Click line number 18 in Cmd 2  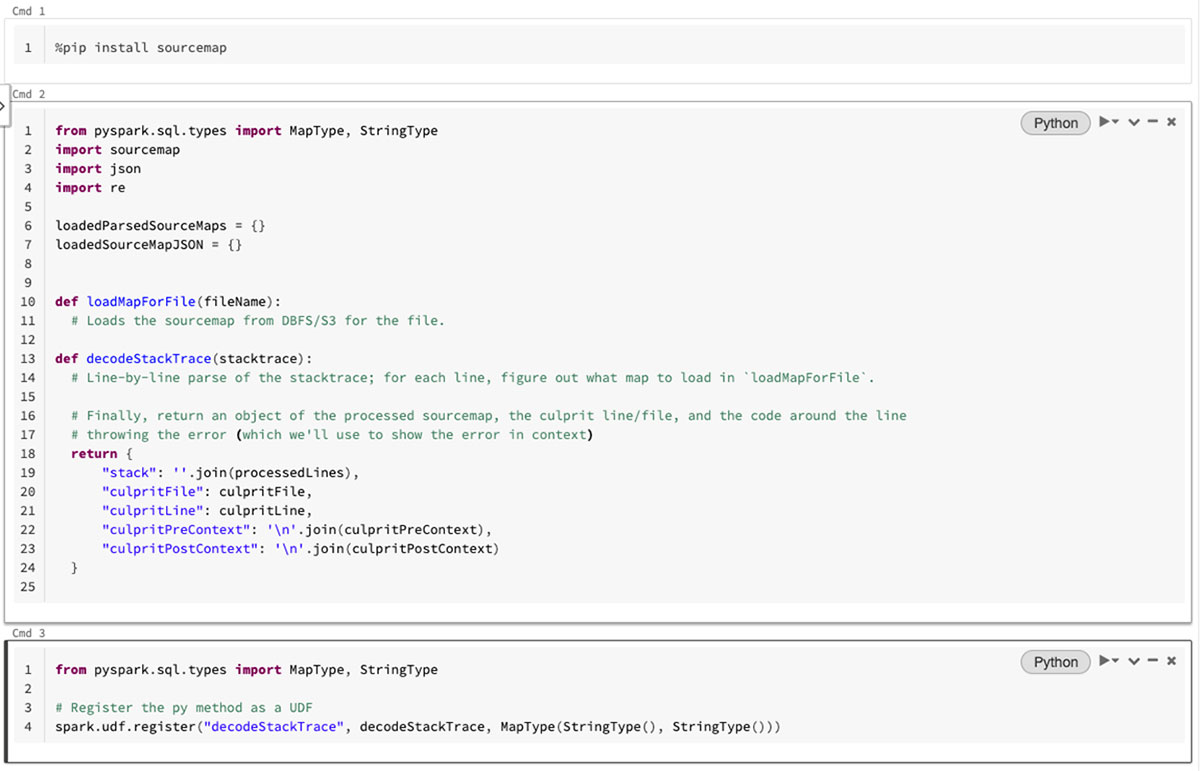(x=28, y=453)
